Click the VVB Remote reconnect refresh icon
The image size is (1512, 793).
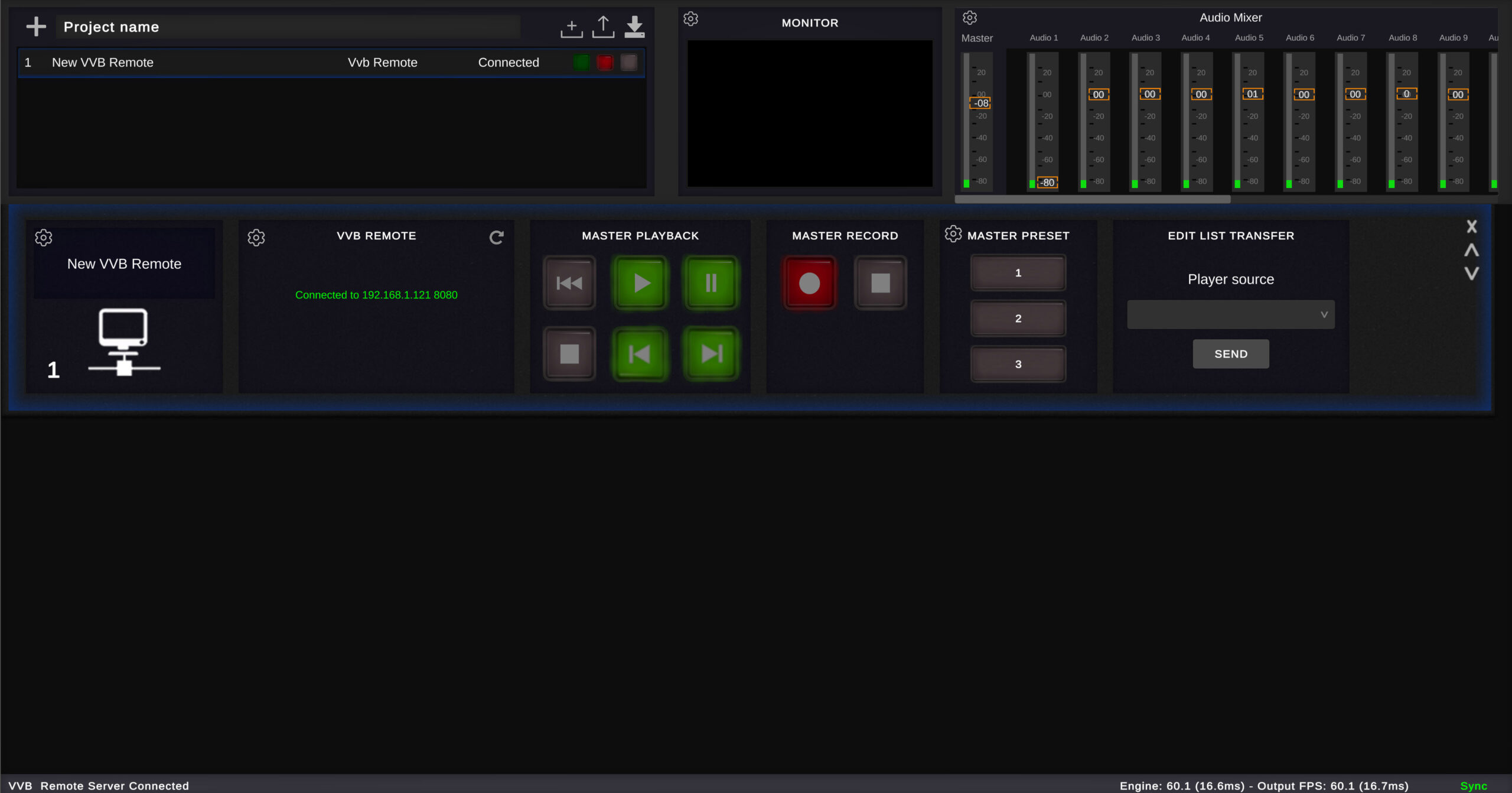(x=496, y=237)
